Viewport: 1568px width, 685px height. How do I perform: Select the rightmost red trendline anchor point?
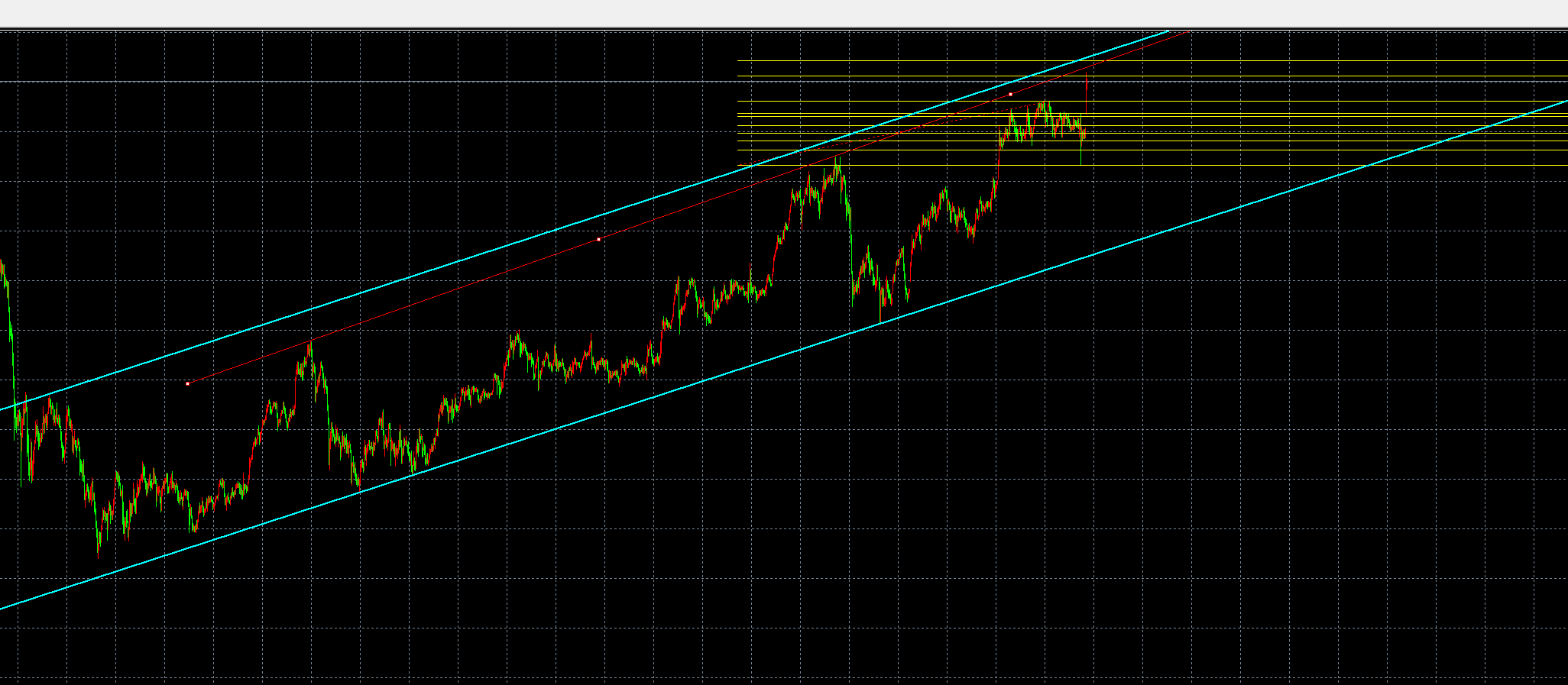[x=1010, y=94]
